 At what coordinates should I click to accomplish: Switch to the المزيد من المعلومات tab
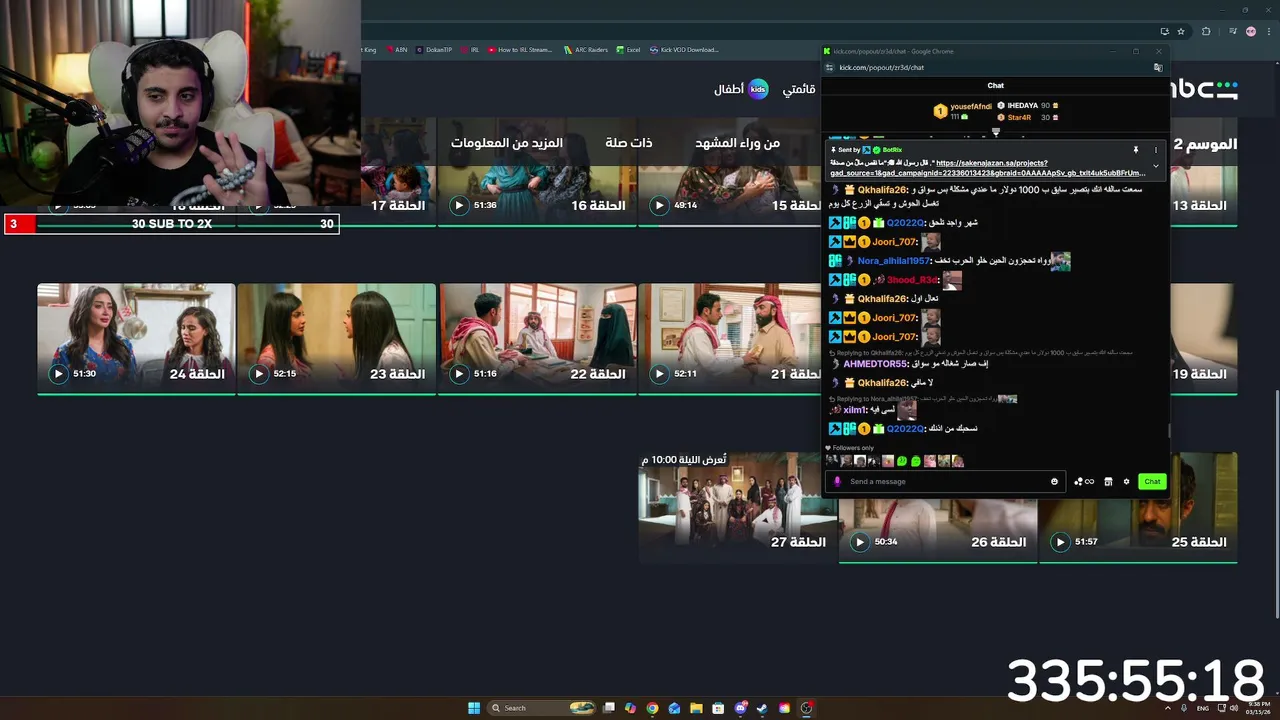(507, 143)
